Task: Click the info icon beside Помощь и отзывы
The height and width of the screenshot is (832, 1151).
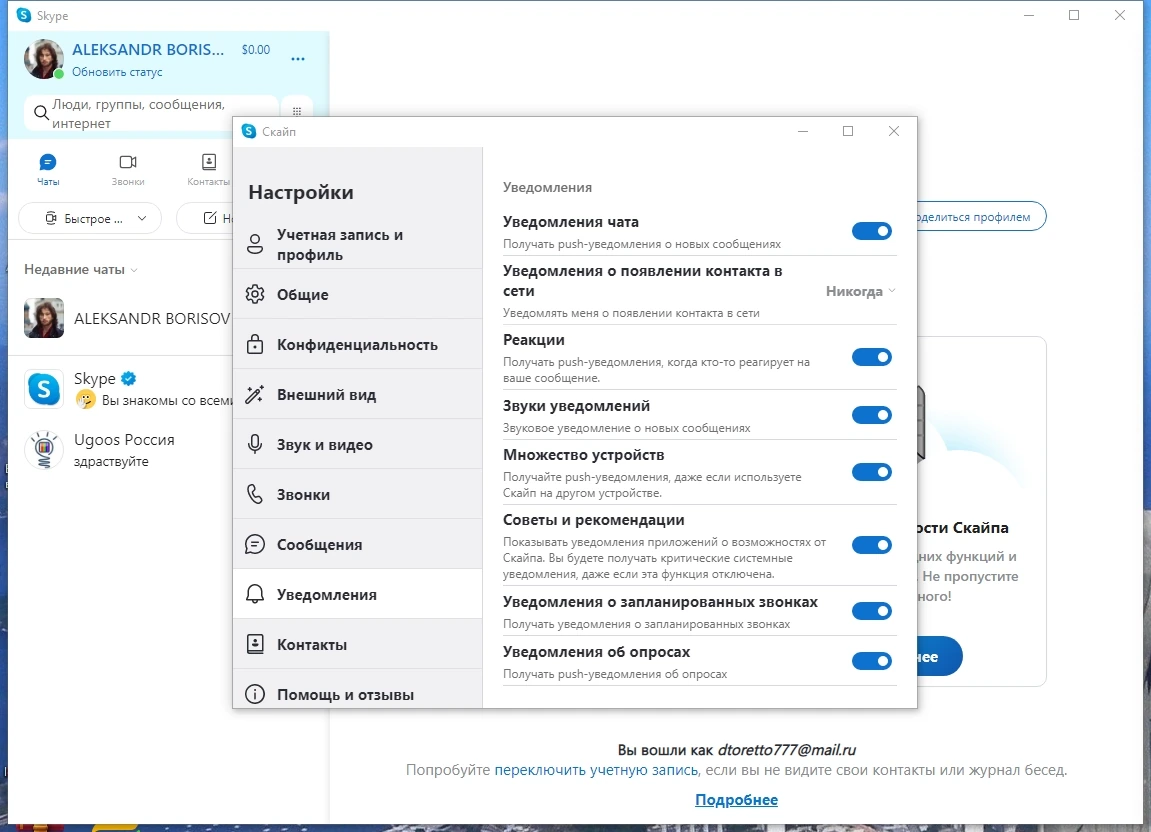Action: coord(255,694)
